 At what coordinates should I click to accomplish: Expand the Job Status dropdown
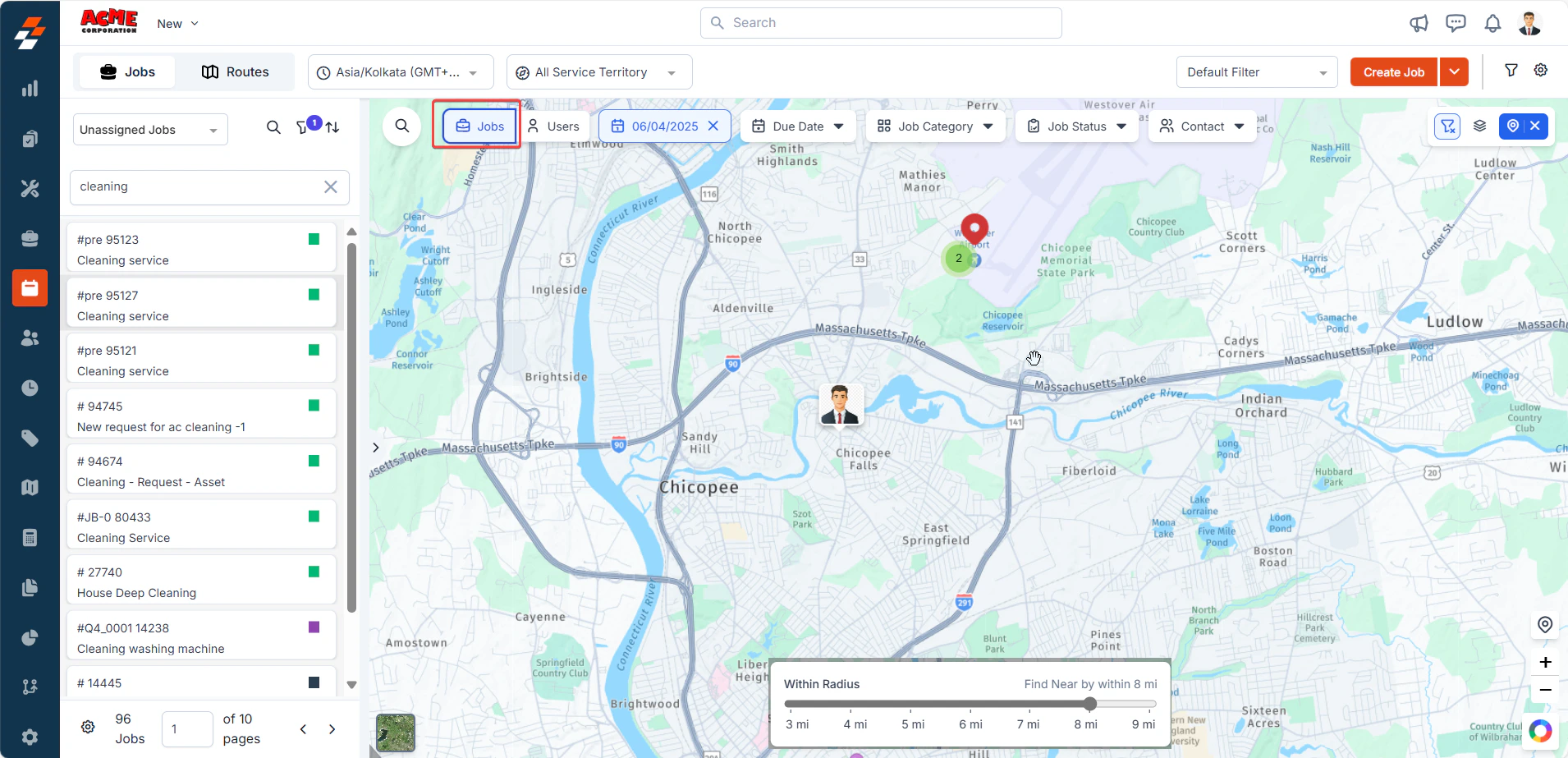coord(1077,126)
